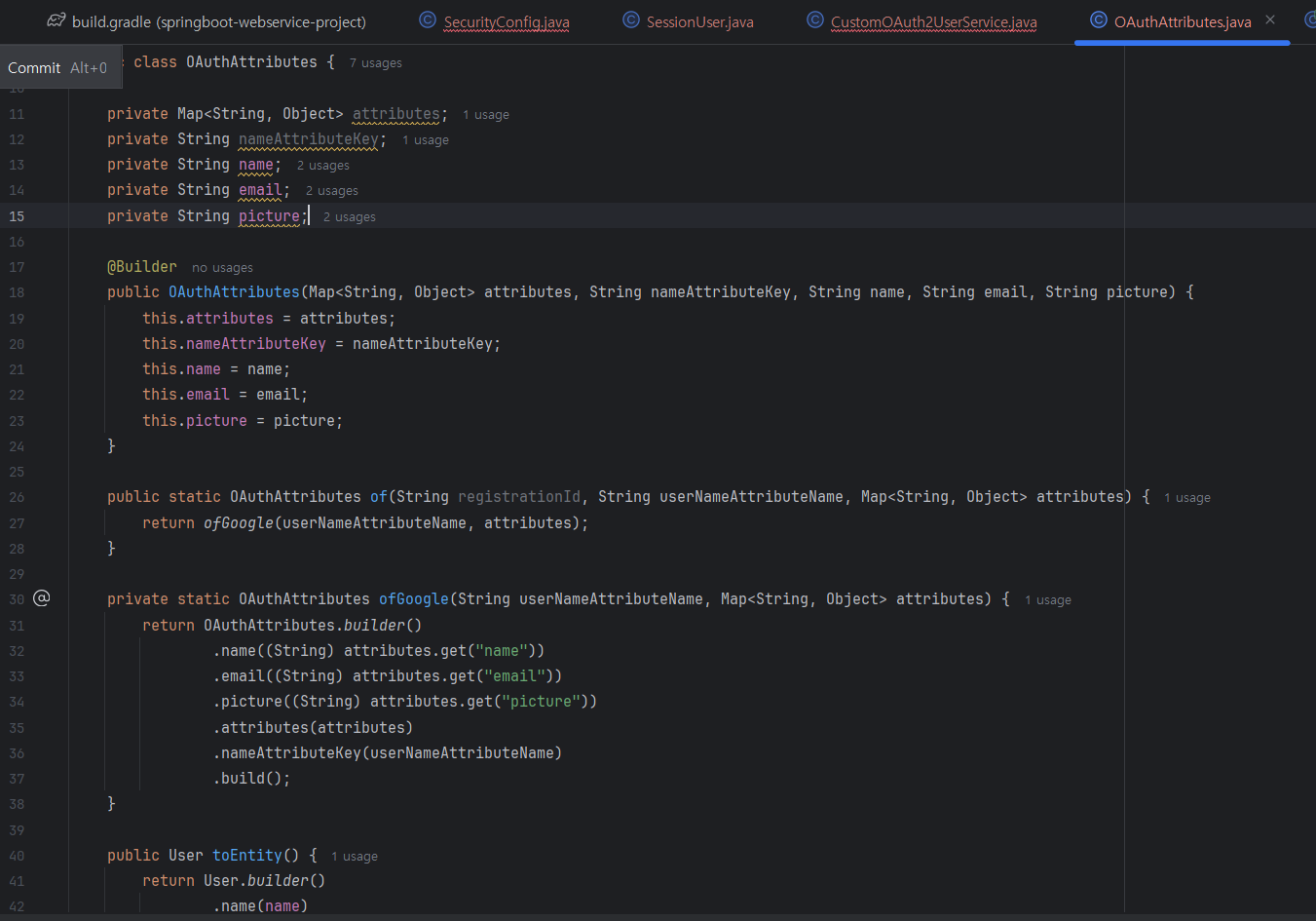Click the builder() call on line 31
1316x921 pixels.
click(x=383, y=626)
